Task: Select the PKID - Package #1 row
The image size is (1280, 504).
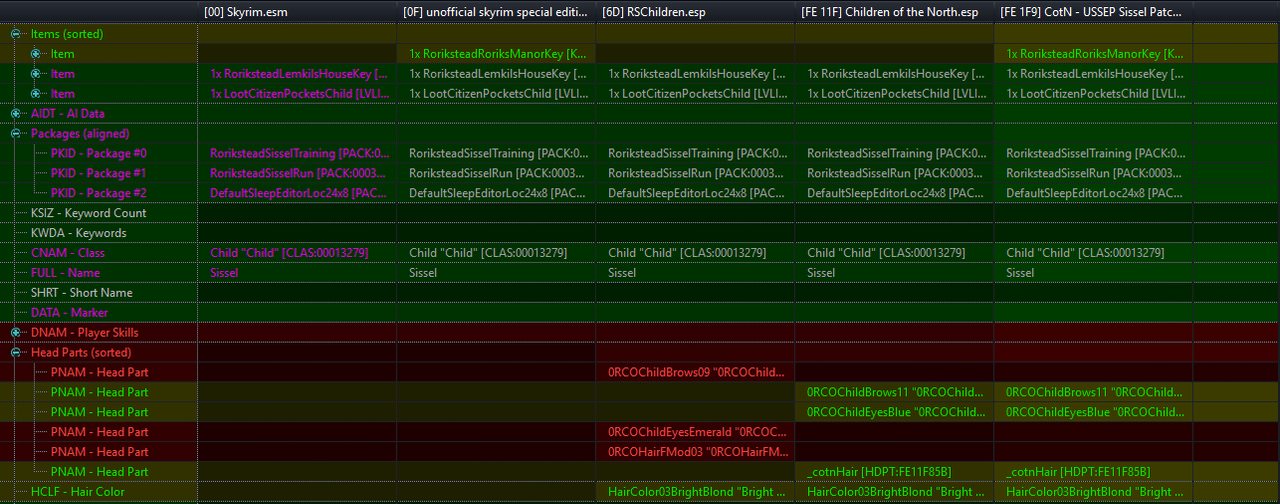Action: pyautogui.click(x=98, y=174)
